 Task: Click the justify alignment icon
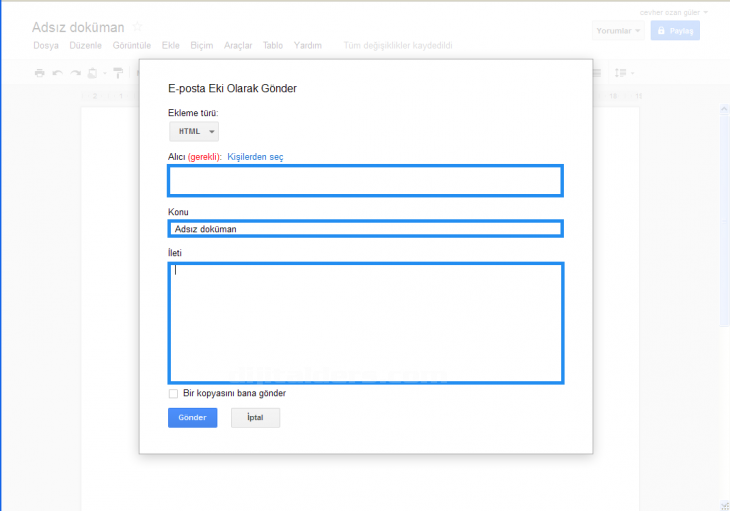597,73
